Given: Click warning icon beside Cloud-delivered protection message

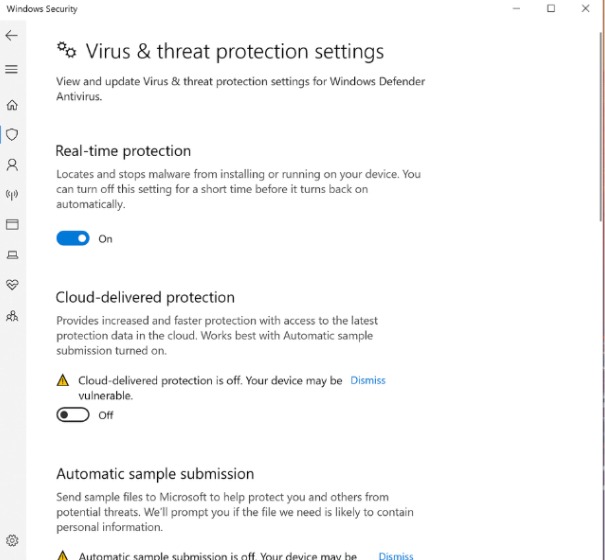Looking at the screenshot, I should [63, 381].
